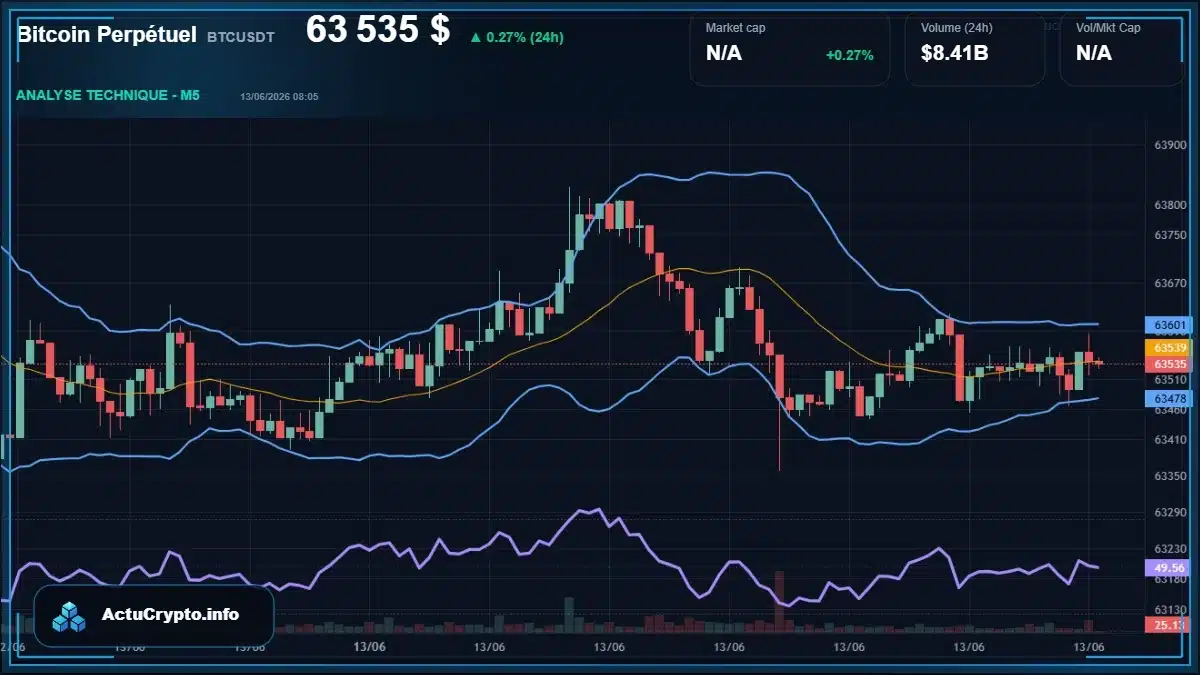Click the green up-arrow change indicator

pos(475,38)
